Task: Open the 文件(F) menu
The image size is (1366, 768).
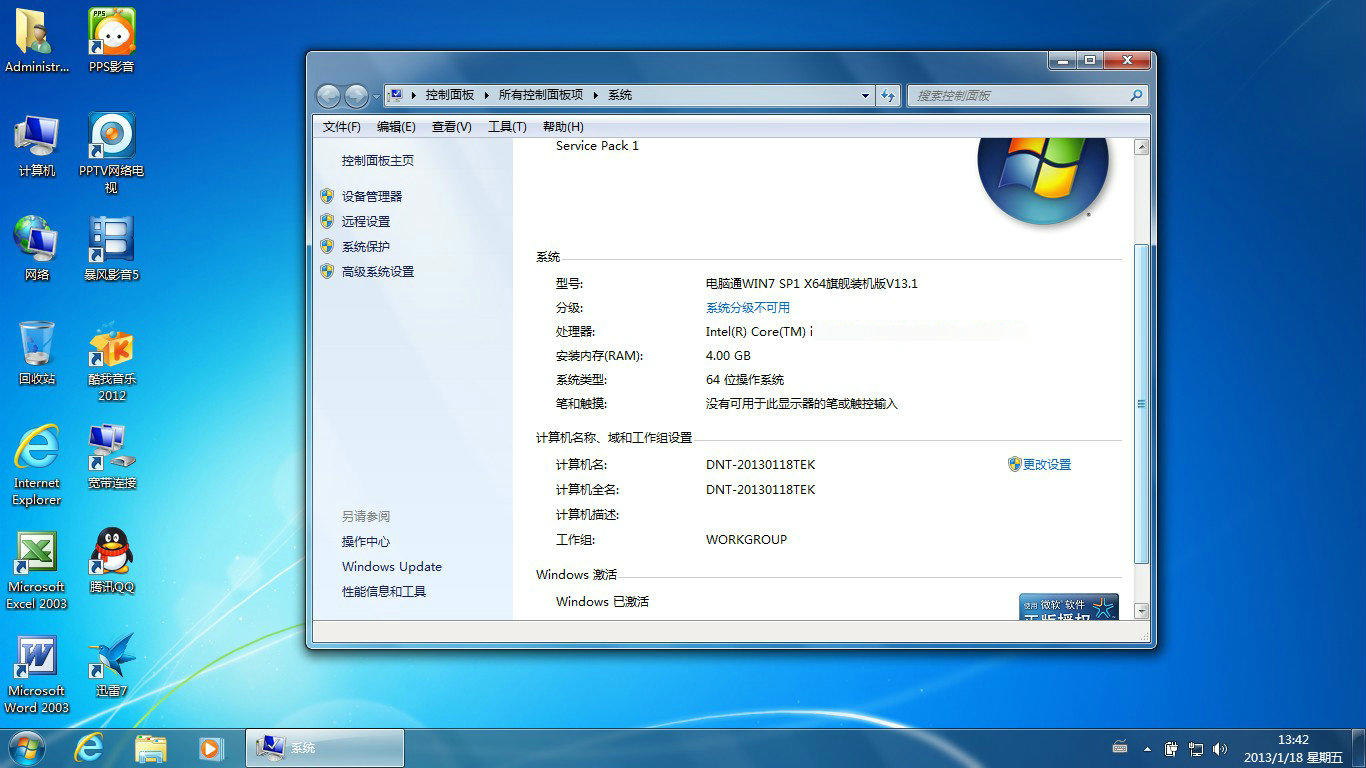Action: pyautogui.click(x=341, y=126)
